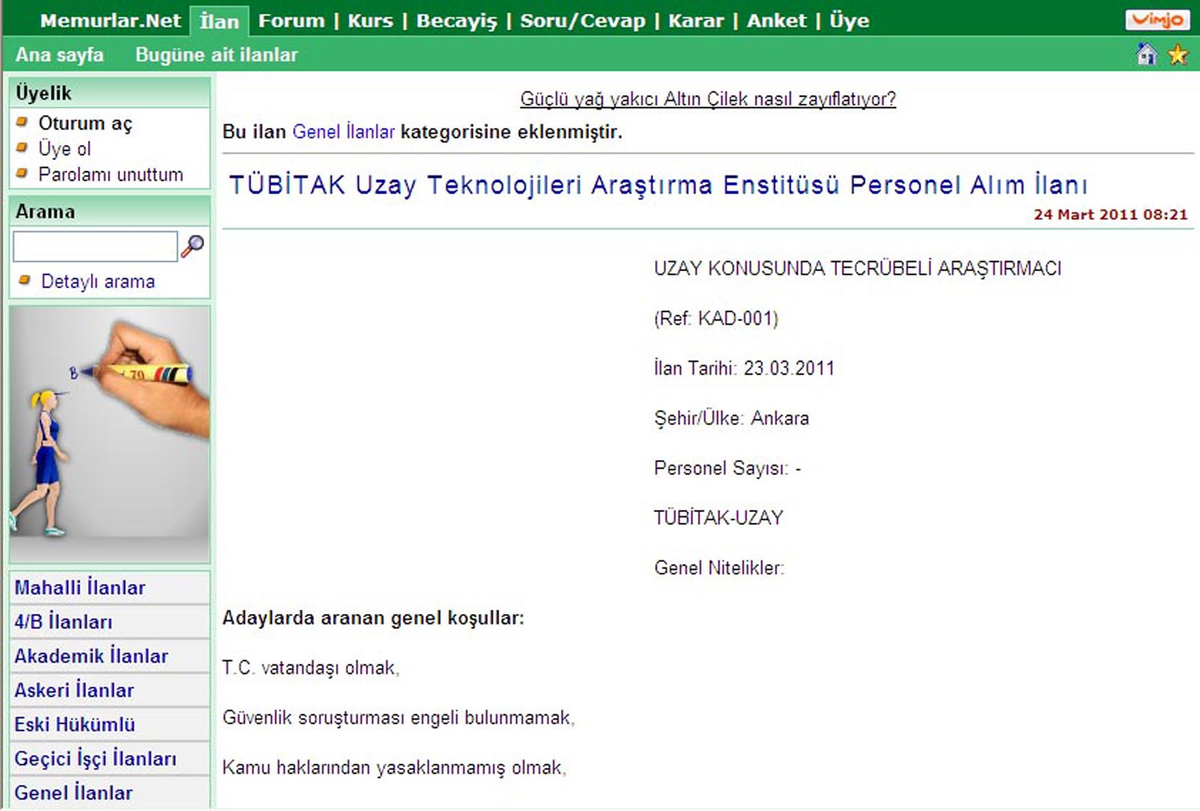The image size is (1200, 811).
Task: Click the Altın Çilek ad link
Action: point(708,100)
